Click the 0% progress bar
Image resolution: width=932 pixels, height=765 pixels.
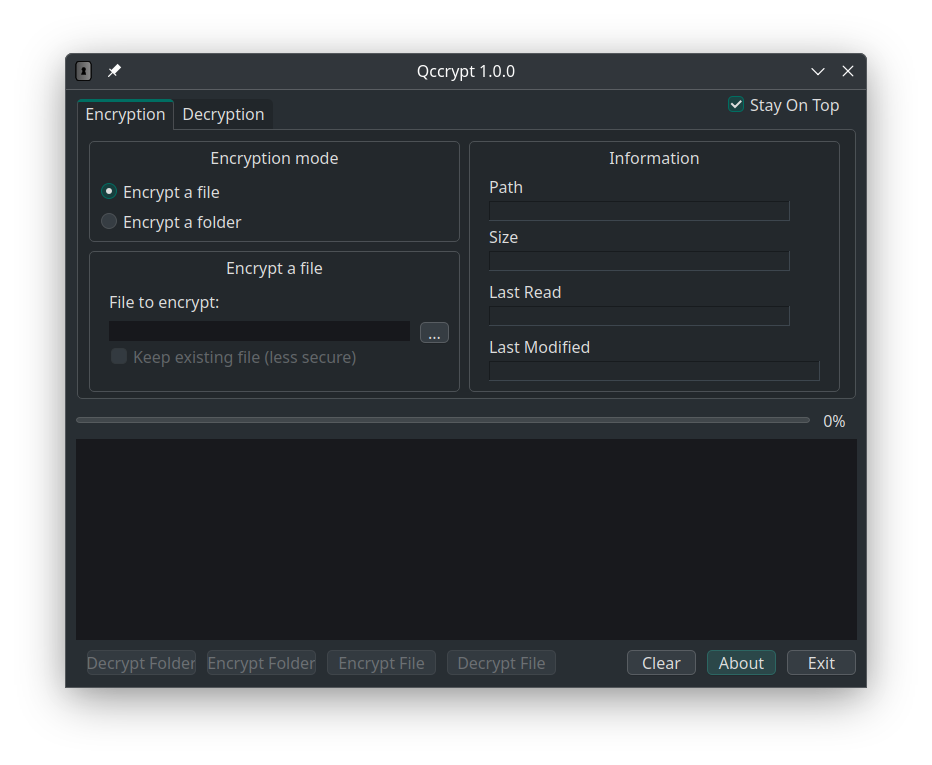click(x=443, y=420)
